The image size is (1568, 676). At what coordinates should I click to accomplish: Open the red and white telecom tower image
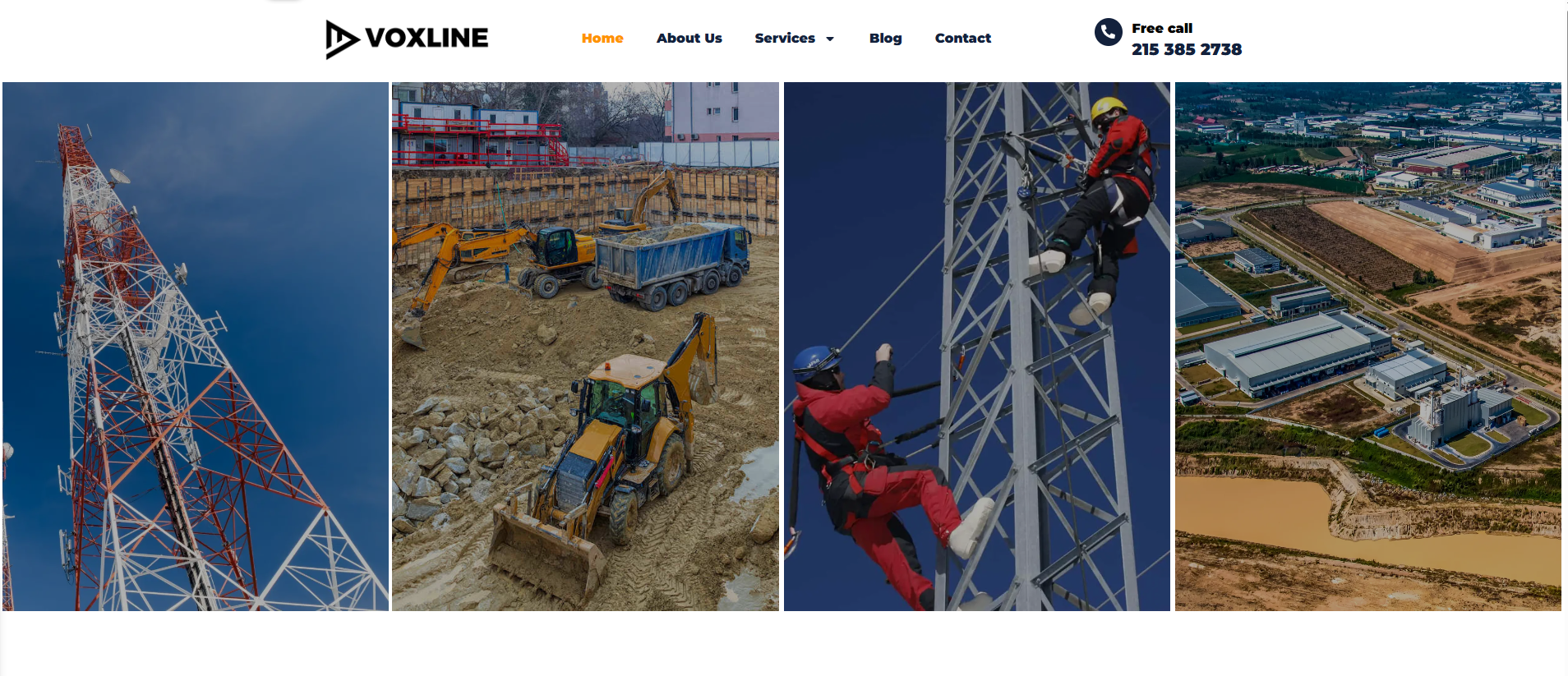coord(196,346)
